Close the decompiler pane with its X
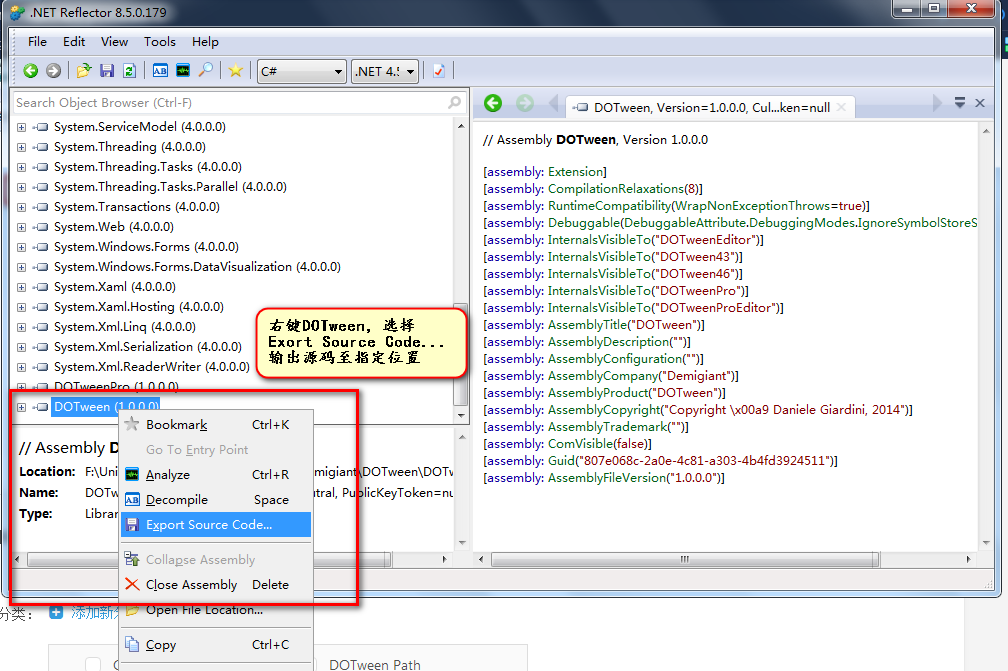 point(980,103)
